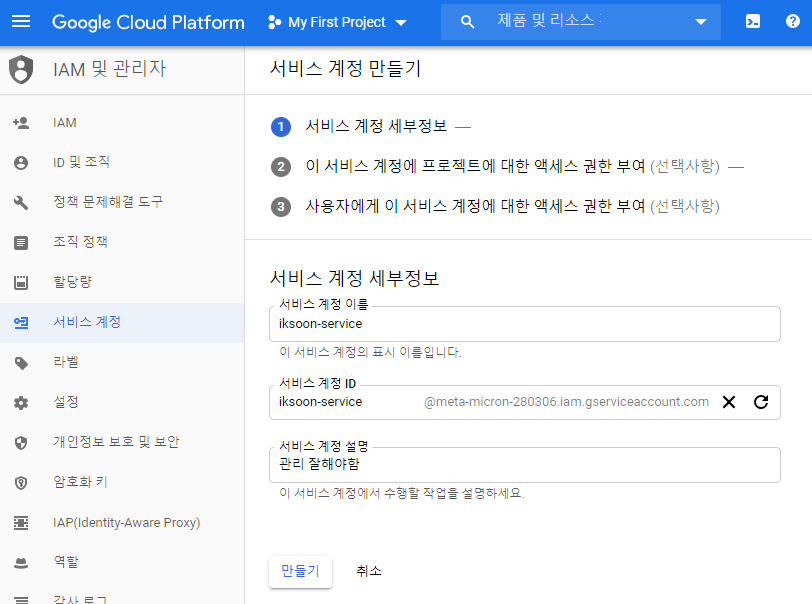
Task: Open 정책 문제해결 도구 menu item
Action: pos(122,202)
